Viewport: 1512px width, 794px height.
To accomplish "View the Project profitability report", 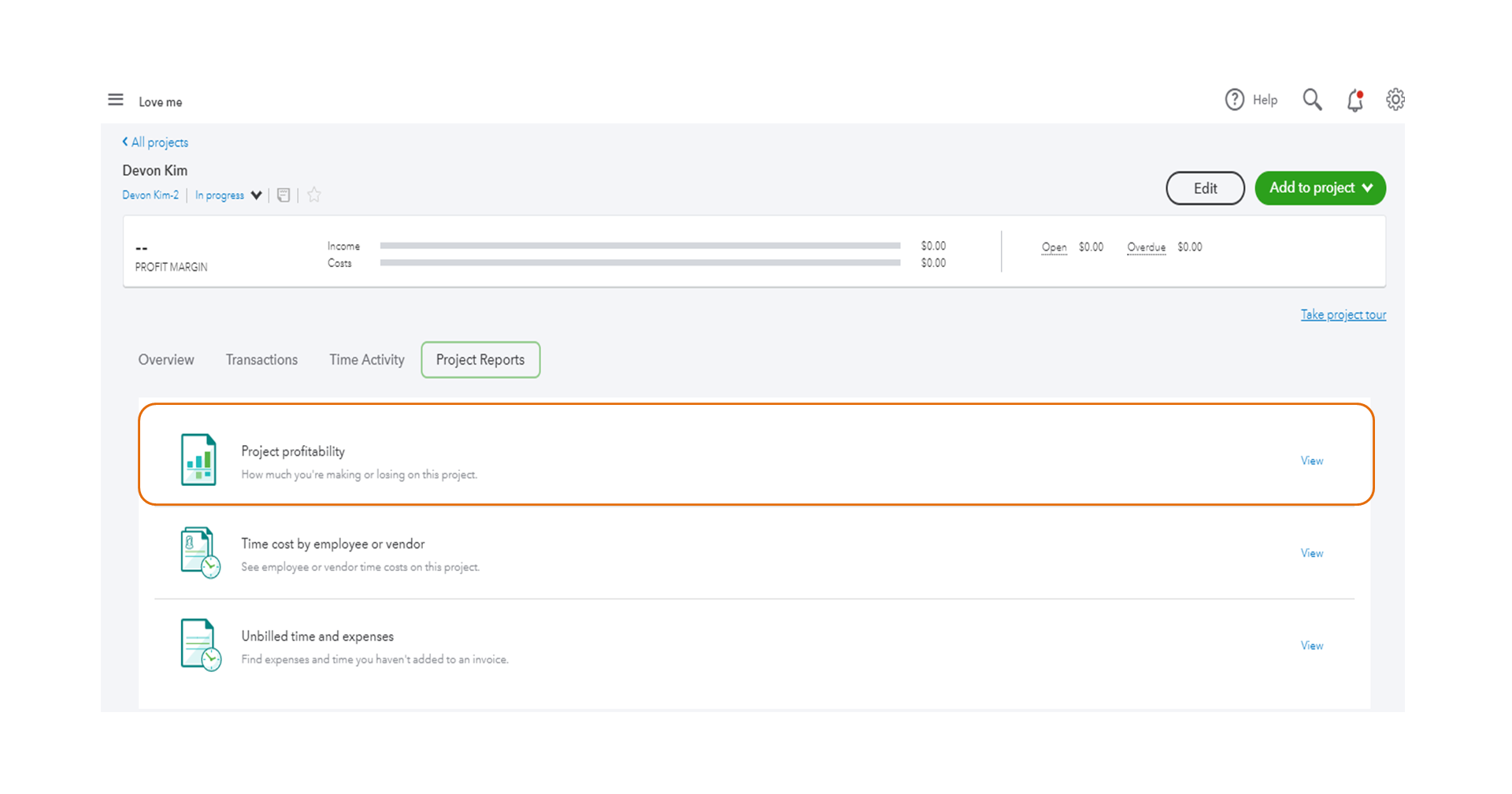I will tap(1310, 460).
